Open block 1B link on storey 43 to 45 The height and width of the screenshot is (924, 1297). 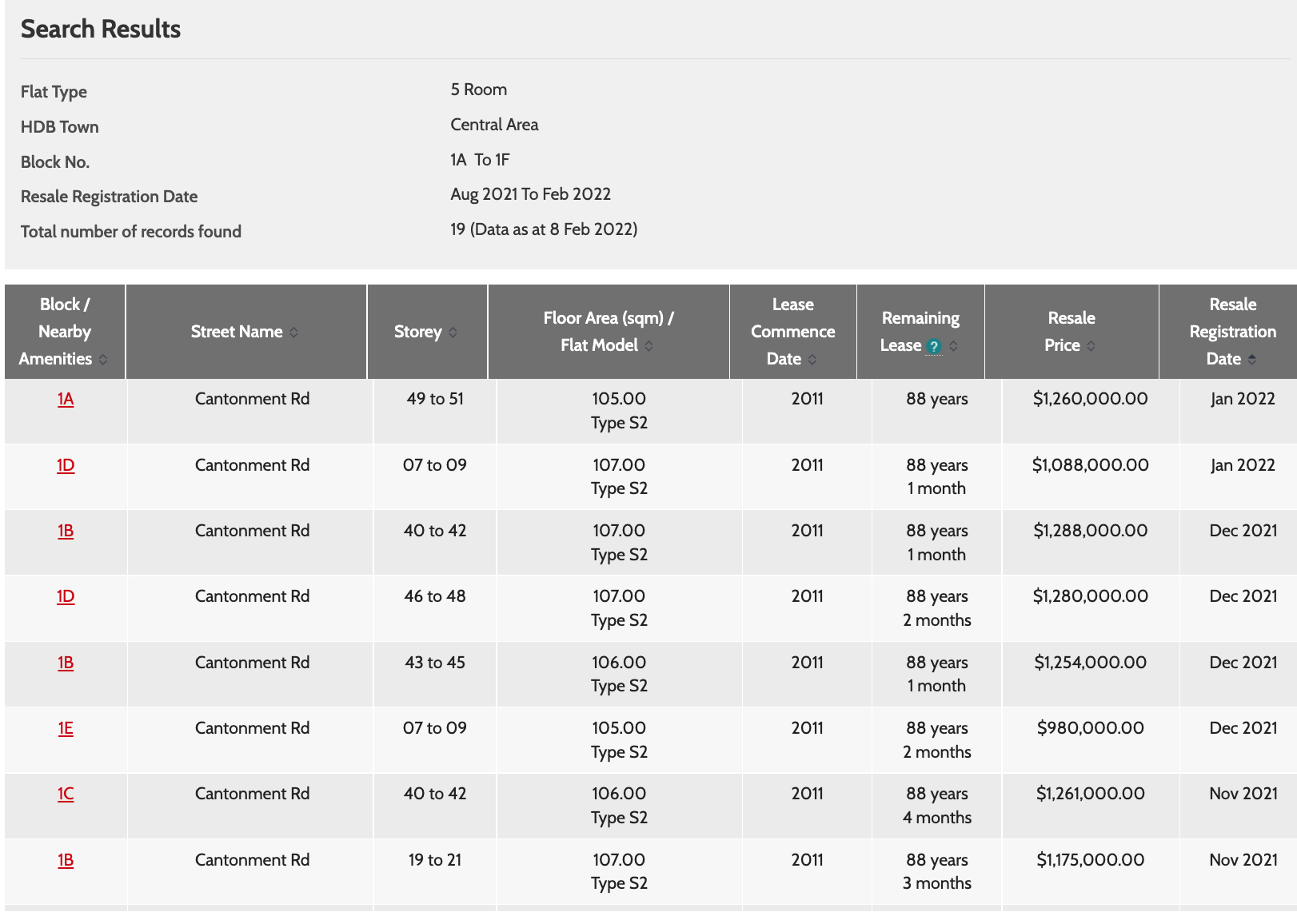point(66,663)
